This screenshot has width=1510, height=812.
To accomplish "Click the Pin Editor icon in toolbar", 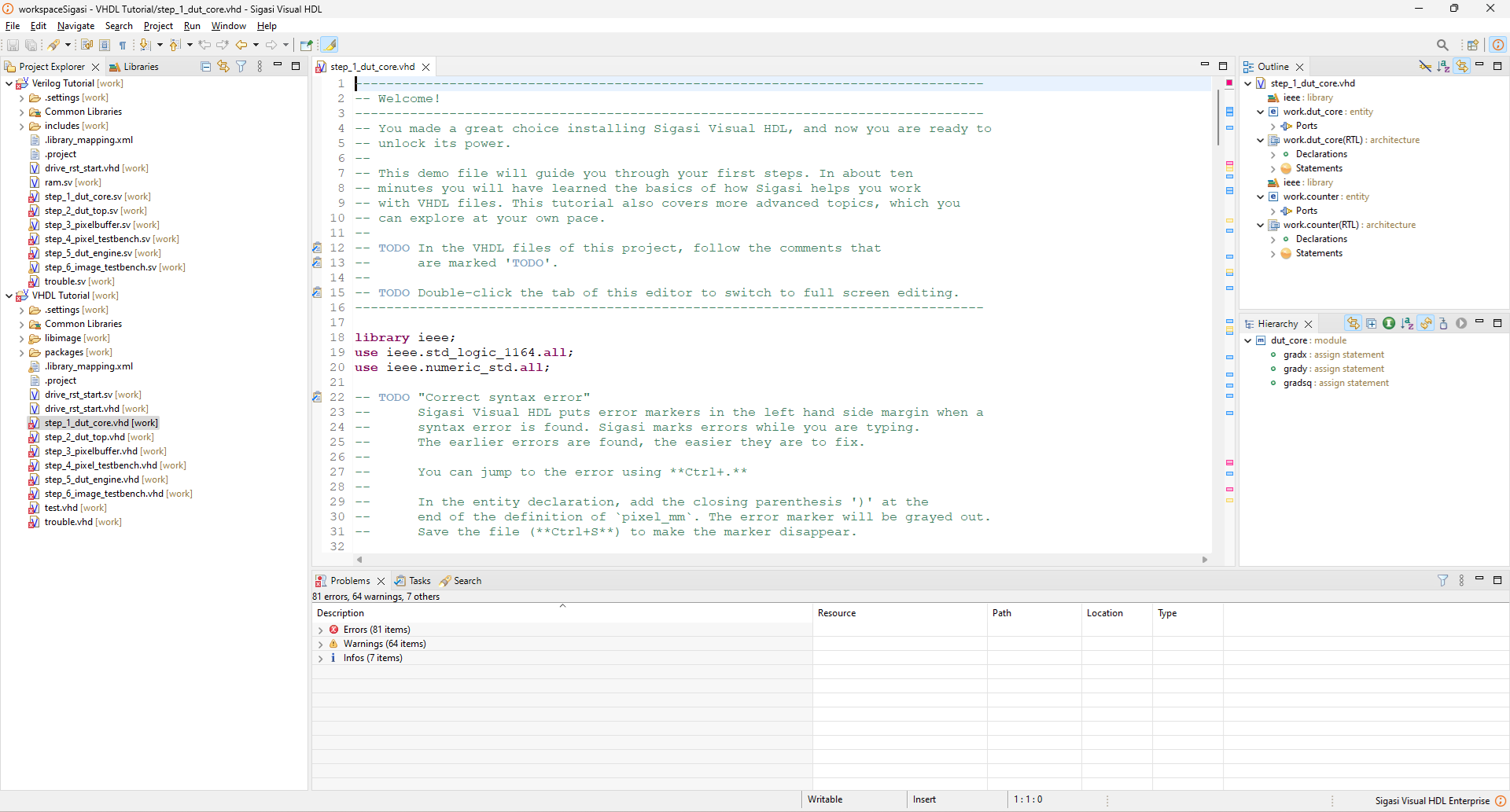I will pos(307,46).
